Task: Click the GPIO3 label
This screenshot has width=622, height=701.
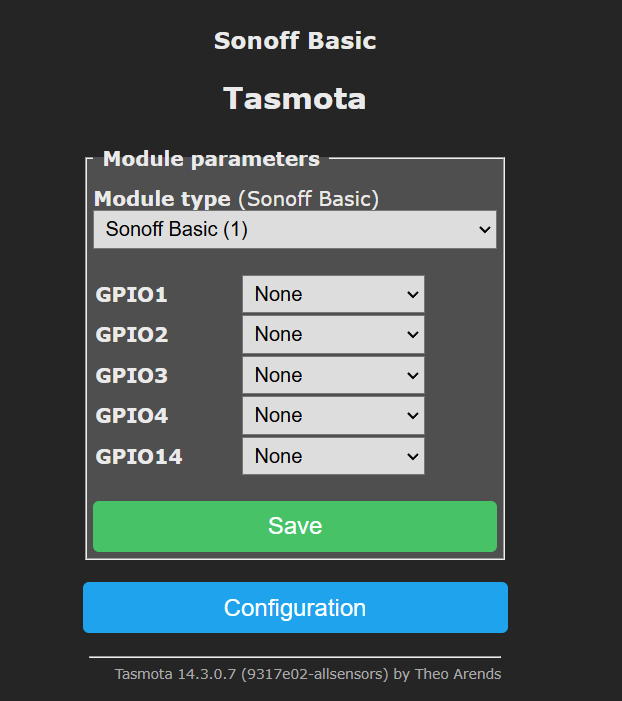Action: (x=132, y=376)
